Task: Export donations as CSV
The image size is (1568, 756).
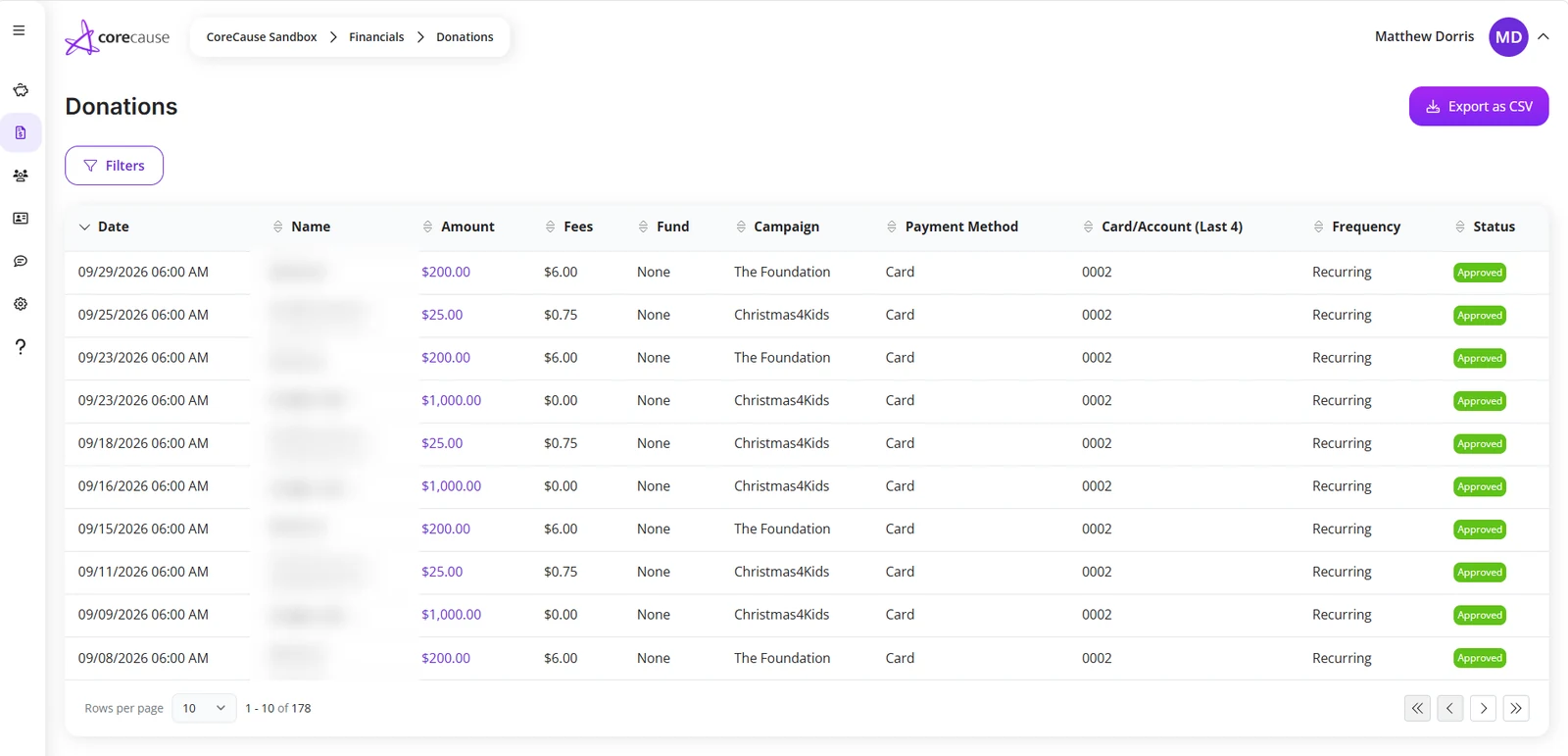Action: tap(1479, 106)
